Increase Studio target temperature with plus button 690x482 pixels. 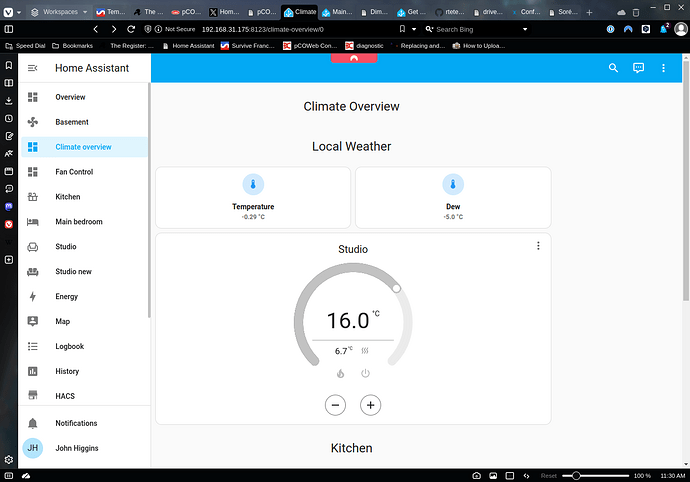(371, 405)
